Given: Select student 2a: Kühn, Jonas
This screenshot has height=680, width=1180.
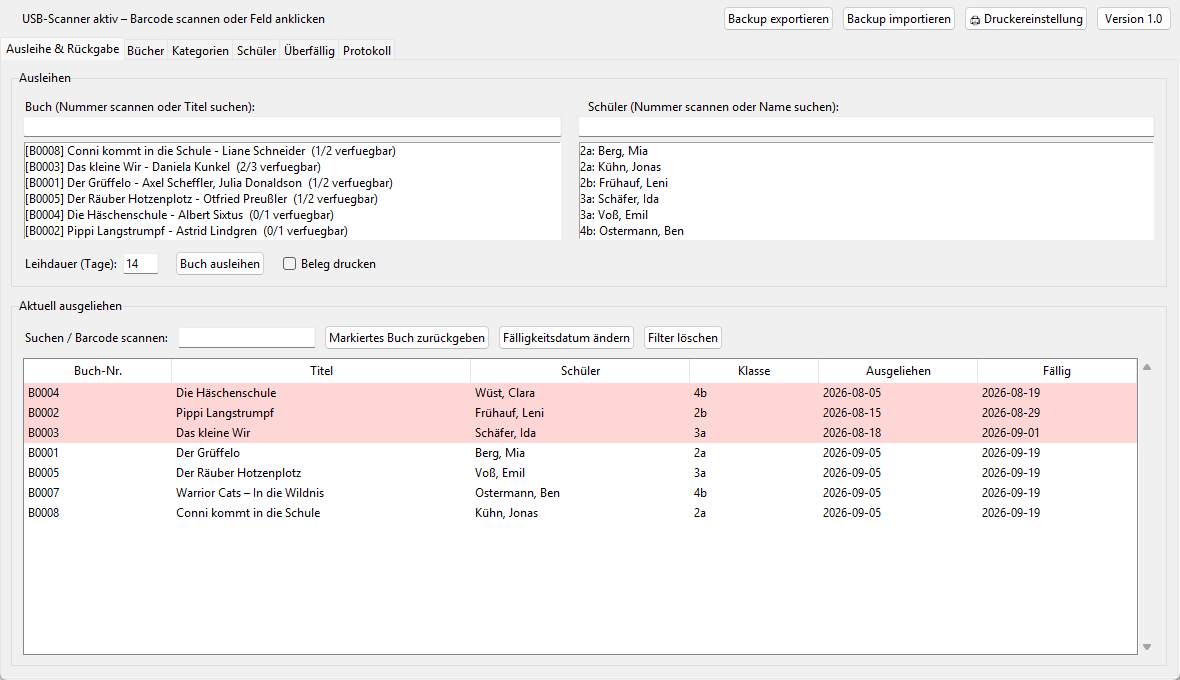Looking at the screenshot, I should click(x=866, y=167).
